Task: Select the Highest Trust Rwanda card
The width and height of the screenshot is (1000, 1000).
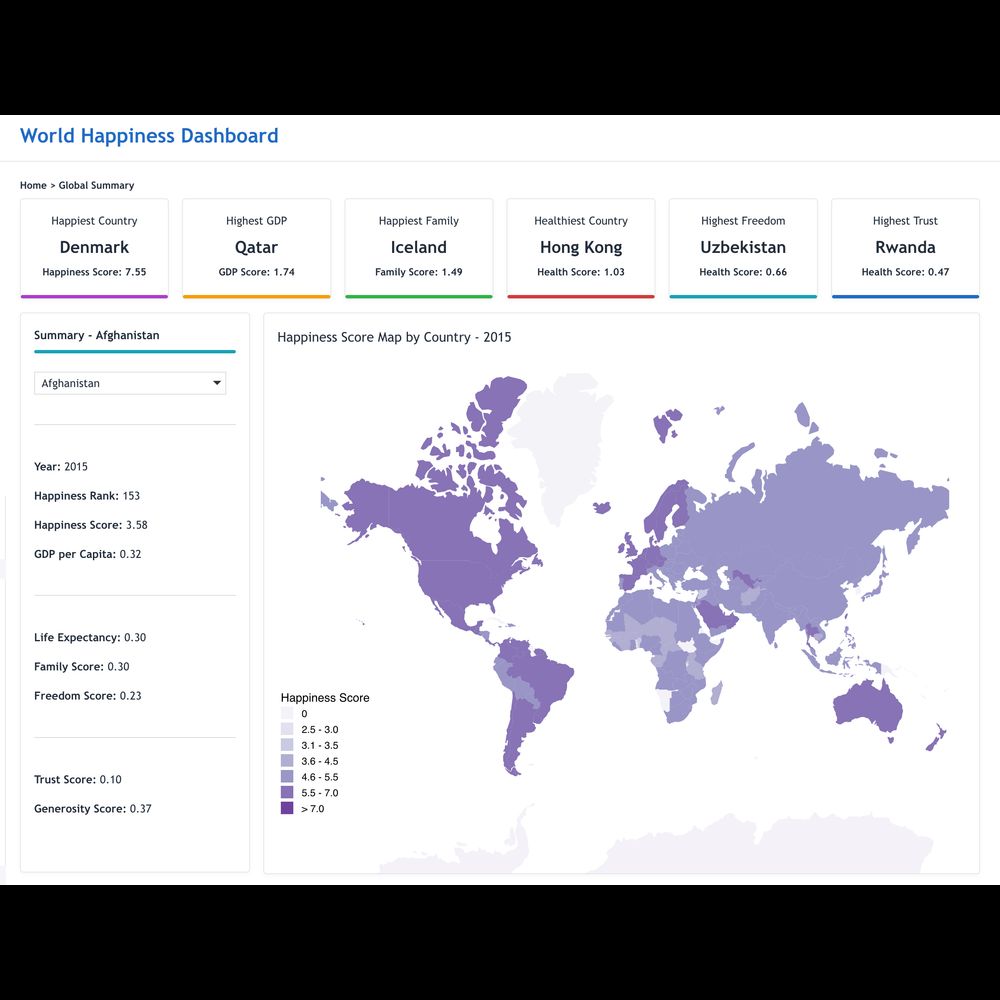Action: click(905, 247)
